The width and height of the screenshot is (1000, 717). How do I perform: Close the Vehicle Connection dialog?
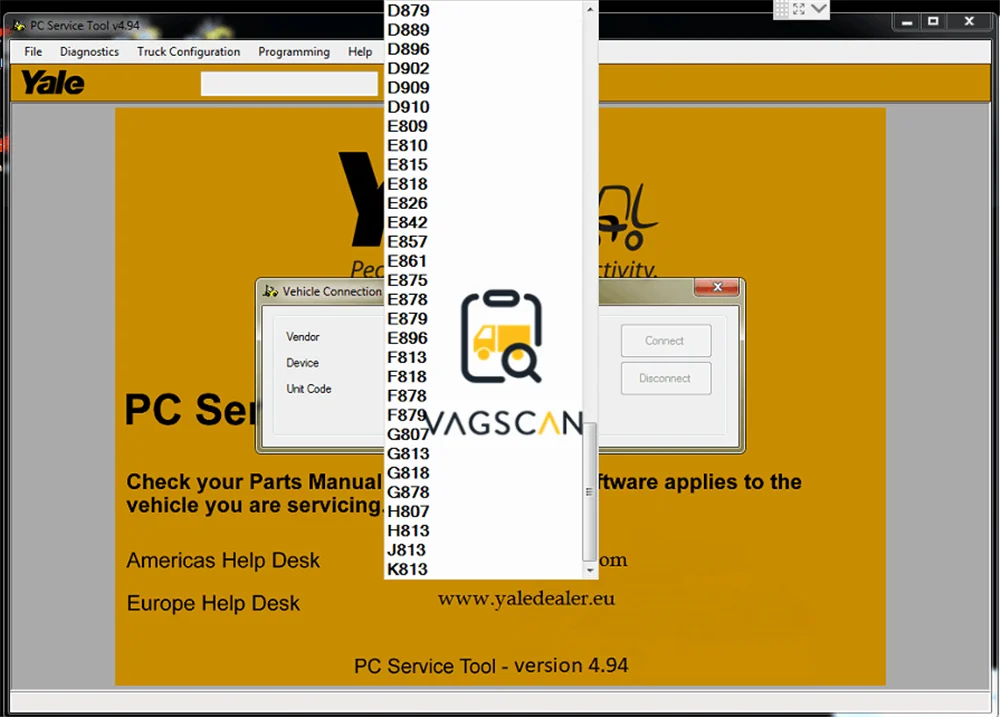tap(717, 287)
